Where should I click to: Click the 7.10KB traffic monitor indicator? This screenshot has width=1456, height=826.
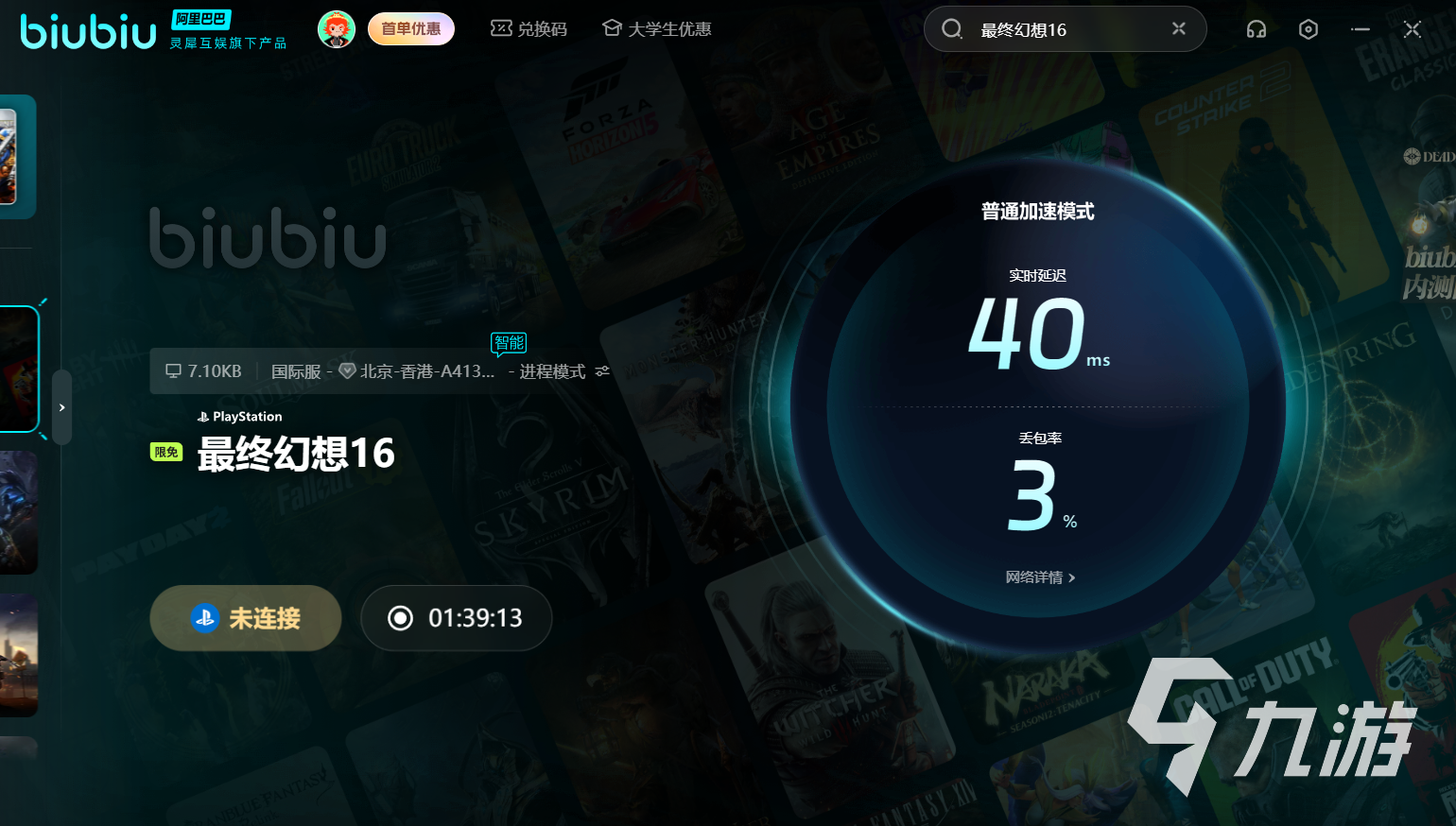(x=203, y=371)
